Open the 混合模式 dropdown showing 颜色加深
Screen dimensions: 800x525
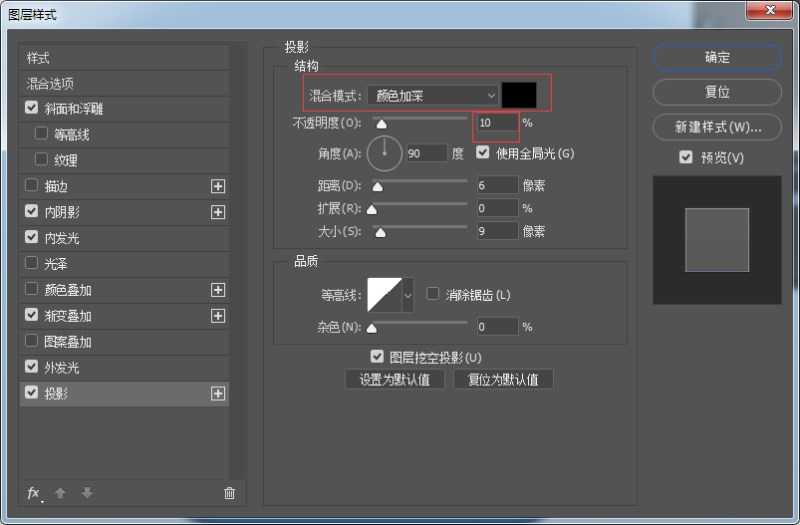pos(434,95)
